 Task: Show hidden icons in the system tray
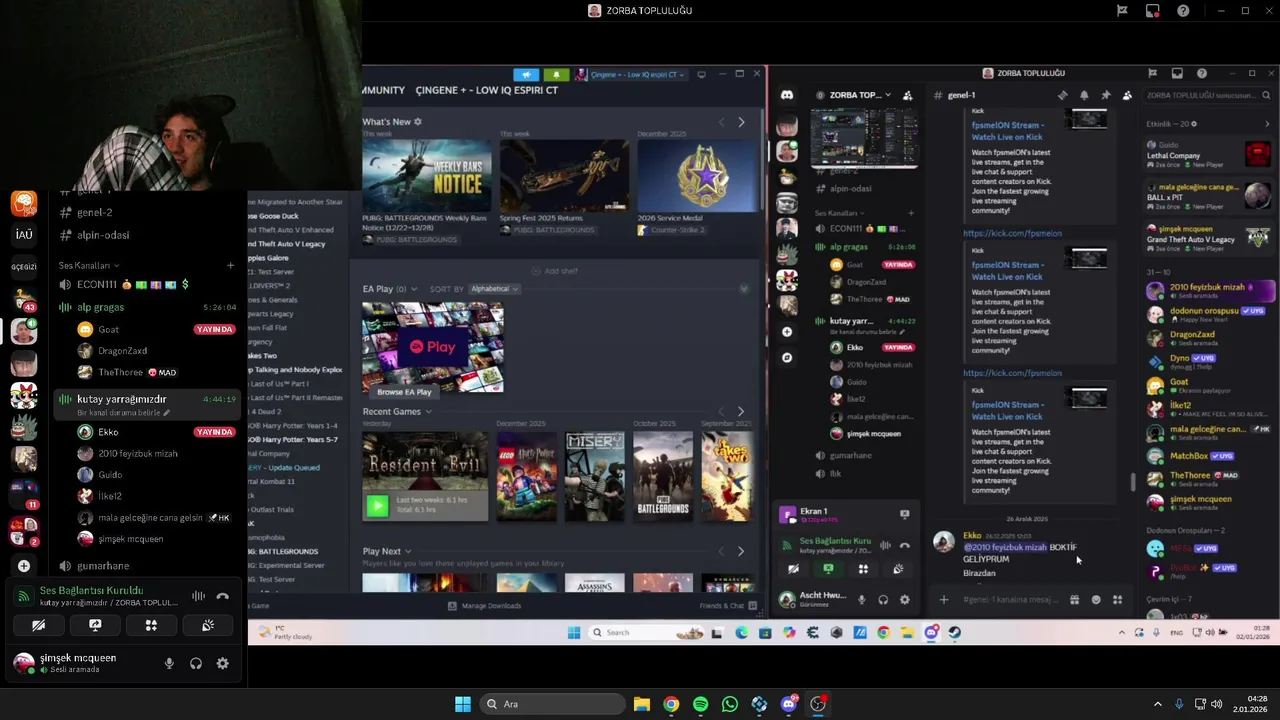(x=1158, y=704)
